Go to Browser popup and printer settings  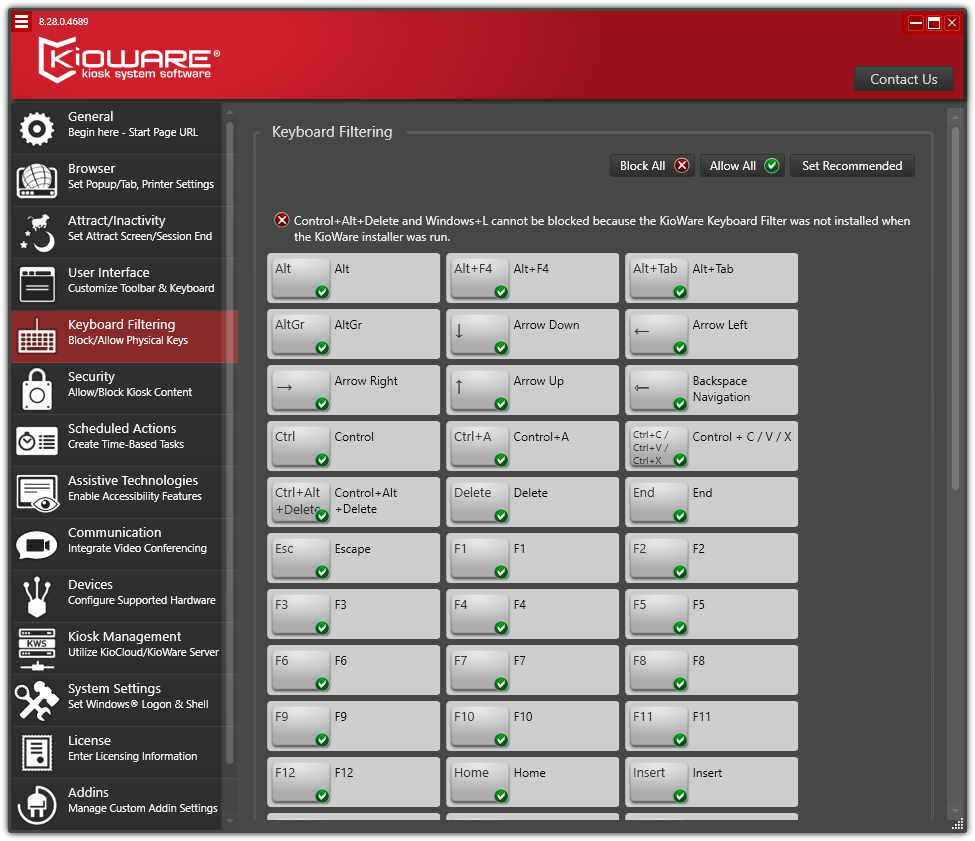point(124,181)
